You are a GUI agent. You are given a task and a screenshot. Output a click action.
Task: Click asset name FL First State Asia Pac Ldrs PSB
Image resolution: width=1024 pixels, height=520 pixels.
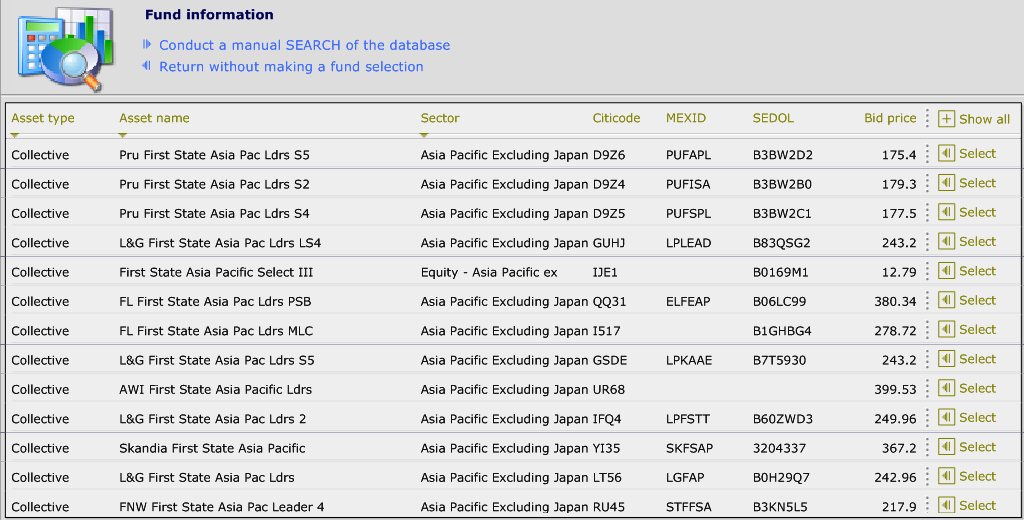coord(215,302)
